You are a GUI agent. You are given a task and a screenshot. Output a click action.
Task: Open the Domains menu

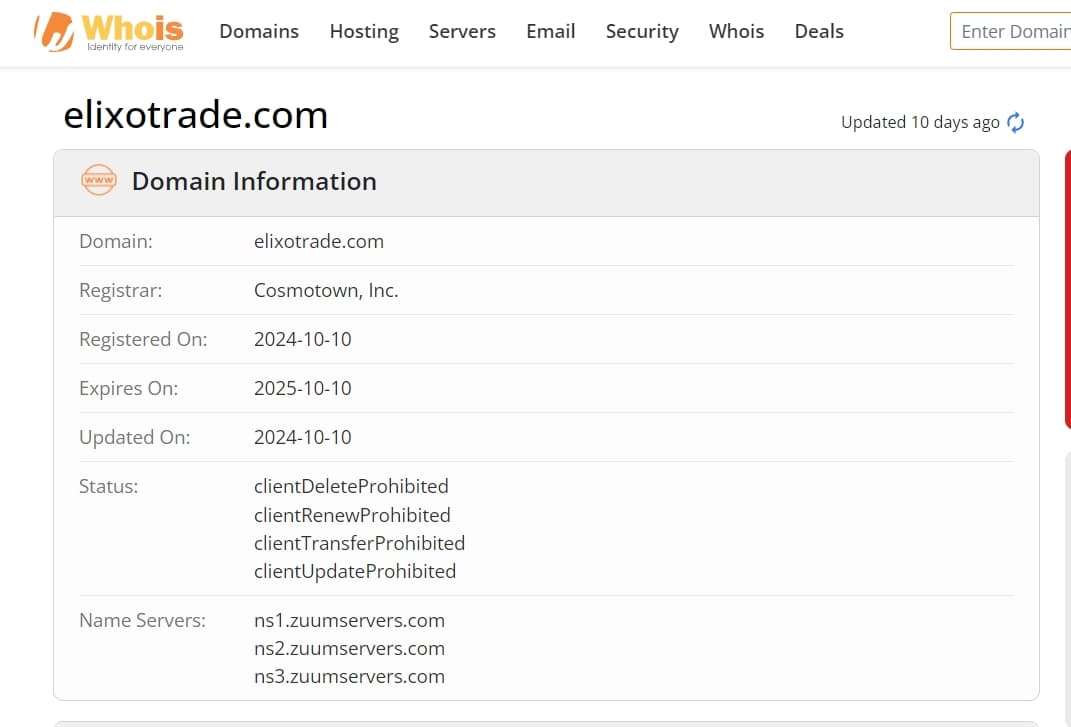pyautogui.click(x=259, y=31)
